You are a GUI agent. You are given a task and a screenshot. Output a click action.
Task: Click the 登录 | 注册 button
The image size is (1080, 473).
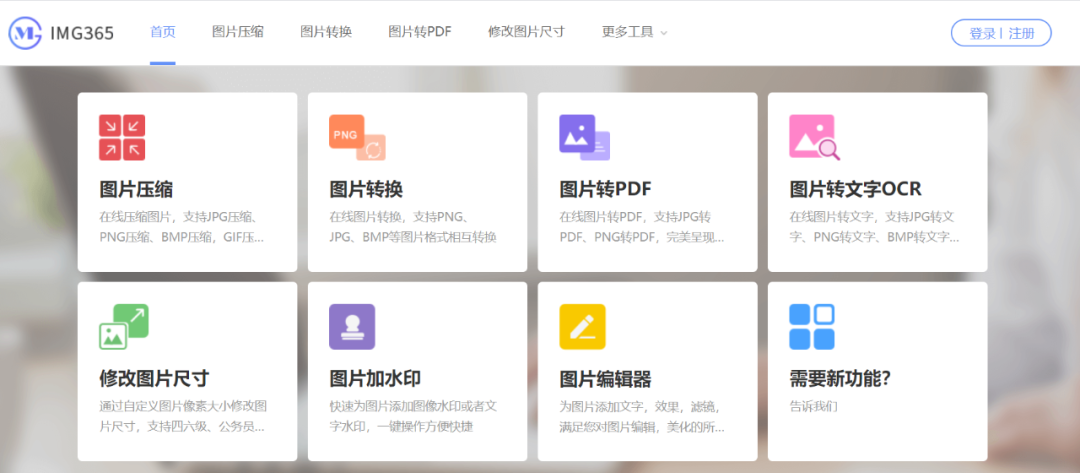point(1001,33)
